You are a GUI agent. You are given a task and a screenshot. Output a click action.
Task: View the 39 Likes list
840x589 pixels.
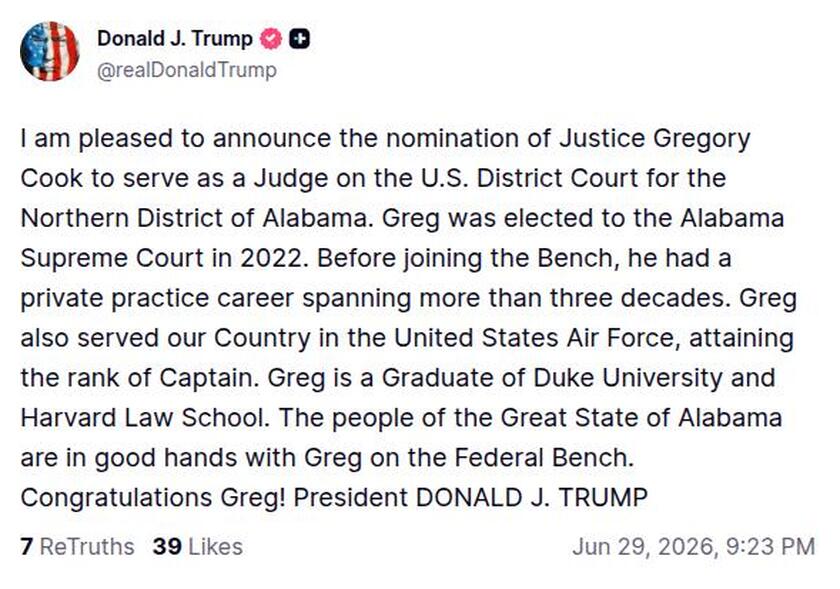pos(198,547)
